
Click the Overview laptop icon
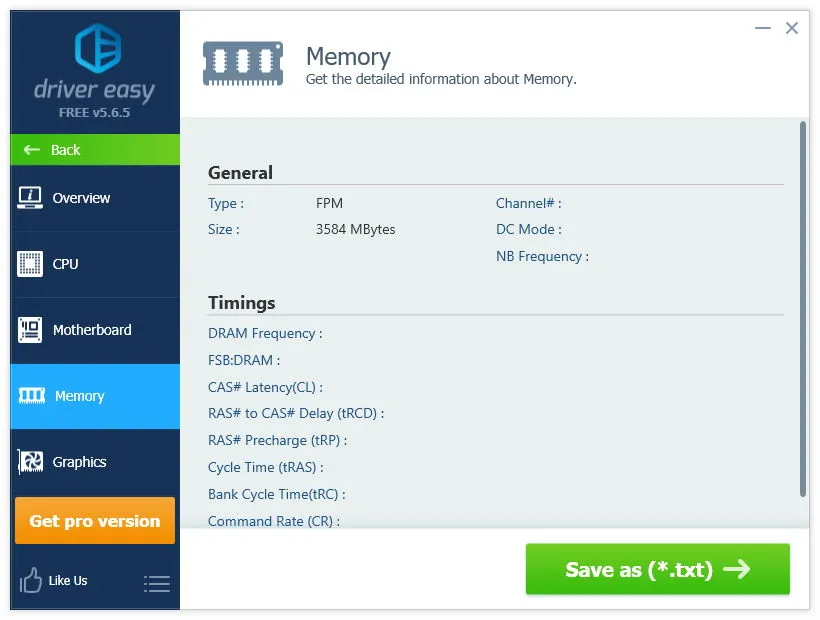click(x=30, y=198)
